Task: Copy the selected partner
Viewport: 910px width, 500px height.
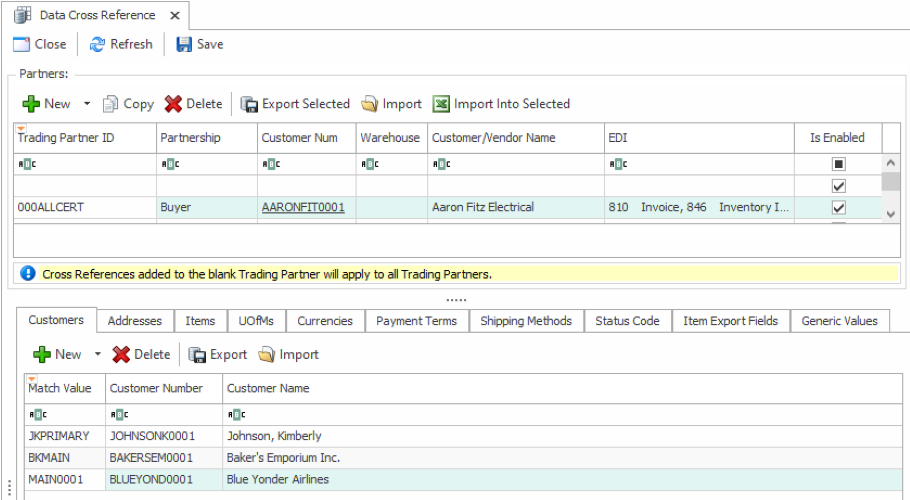Action: pyautogui.click(x=128, y=104)
